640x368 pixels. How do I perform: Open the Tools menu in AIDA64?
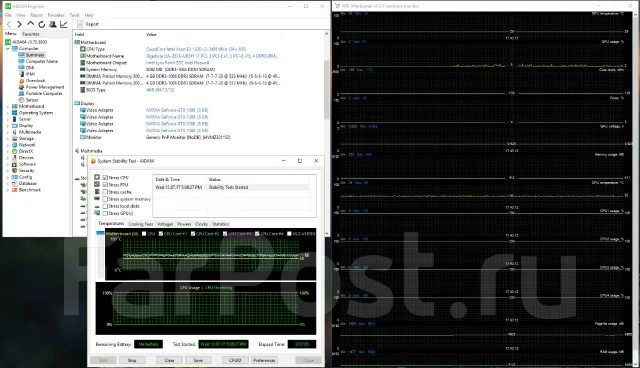tap(74, 15)
